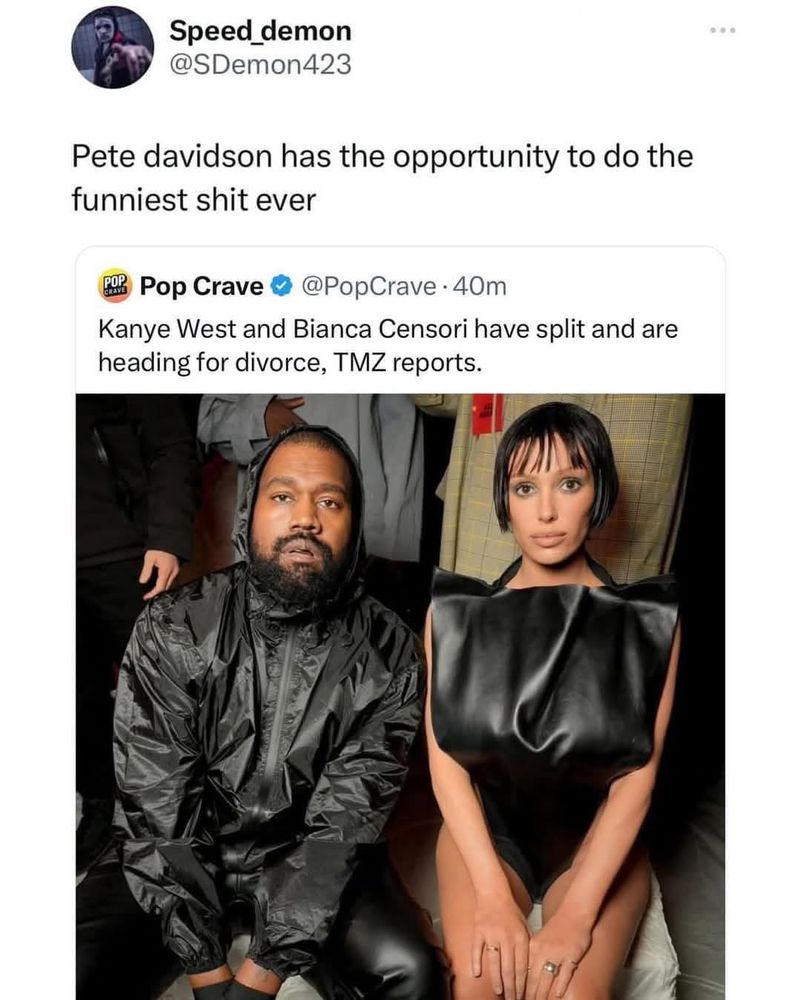801x1000 pixels.
Task: Click the 'funniest shit ever' text line
Action: (194, 200)
